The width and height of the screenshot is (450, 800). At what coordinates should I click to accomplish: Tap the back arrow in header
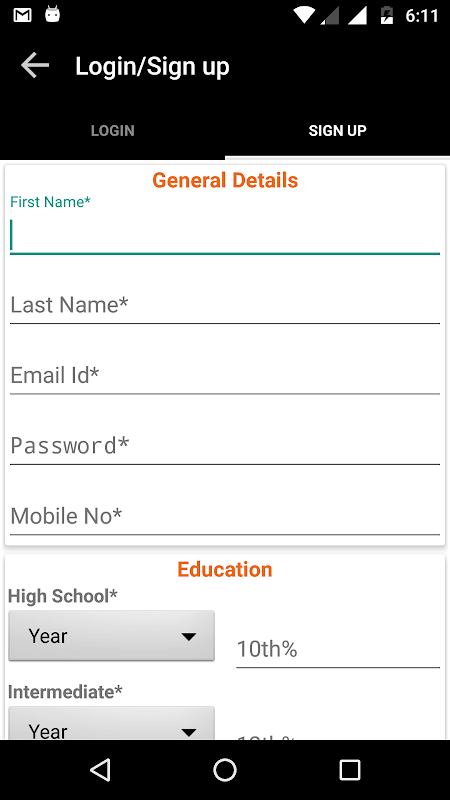coord(35,66)
